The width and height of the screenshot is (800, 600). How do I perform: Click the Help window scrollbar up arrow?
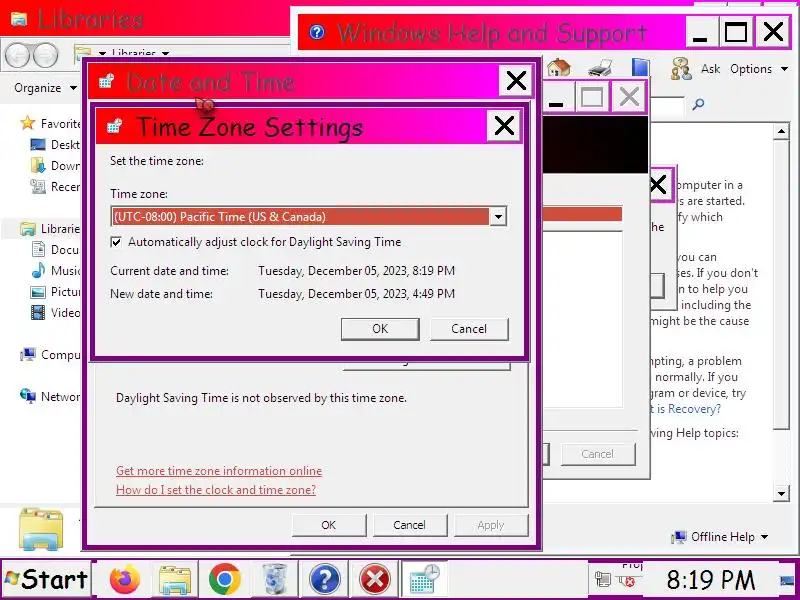781,131
